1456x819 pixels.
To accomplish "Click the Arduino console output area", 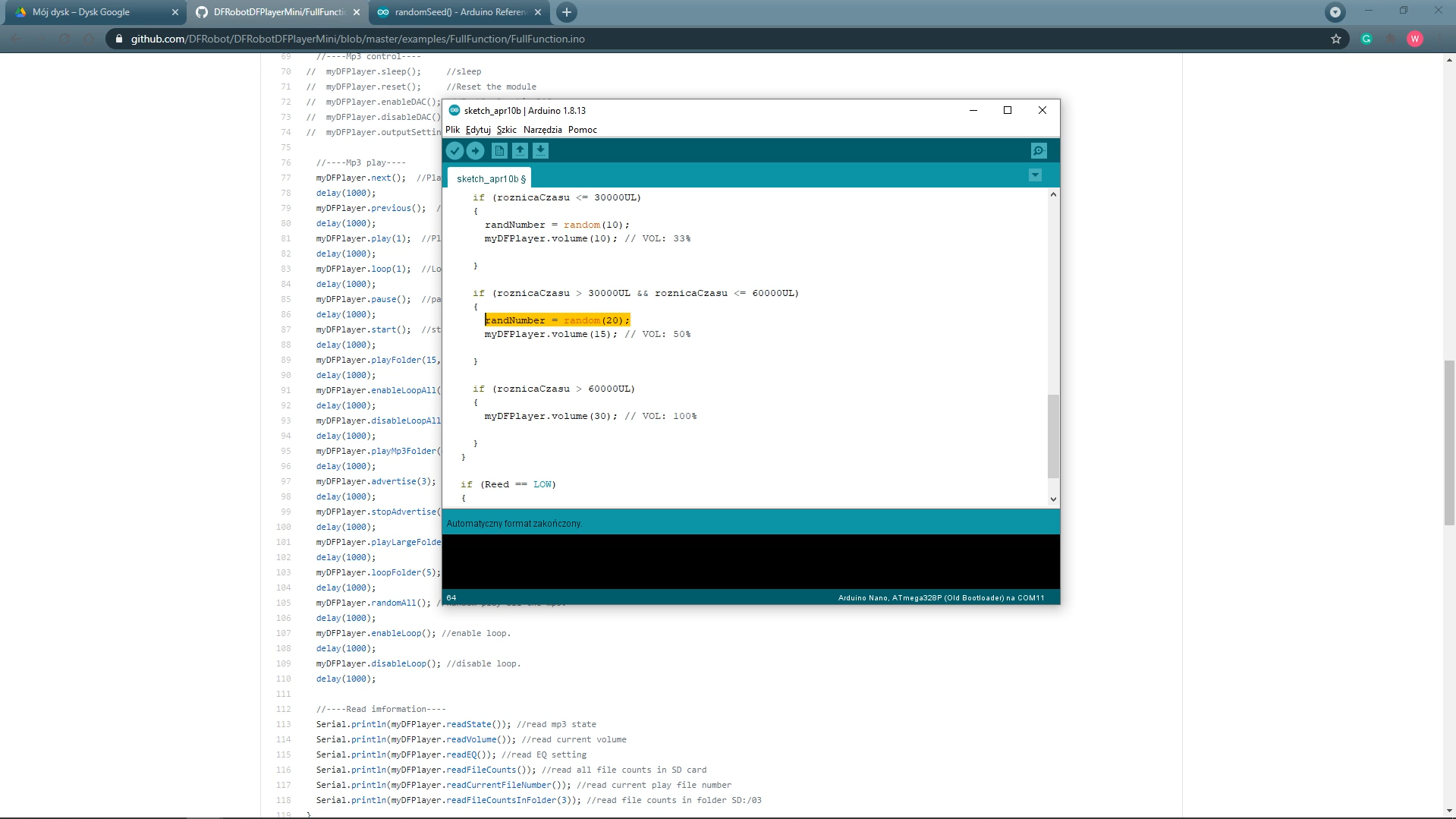I will tap(750, 562).
